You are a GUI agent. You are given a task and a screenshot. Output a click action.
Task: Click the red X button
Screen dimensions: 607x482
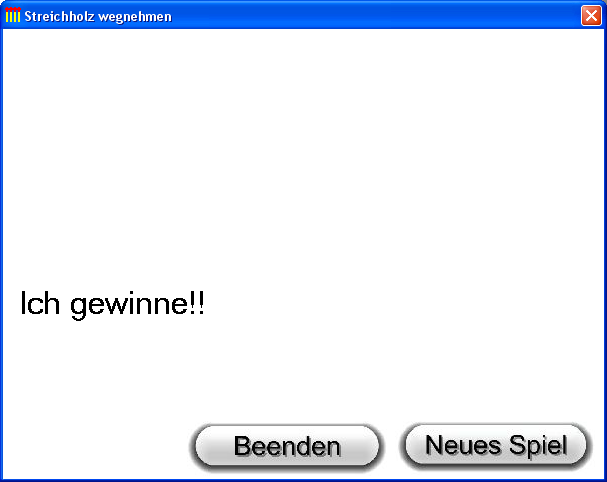pos(591,15)
